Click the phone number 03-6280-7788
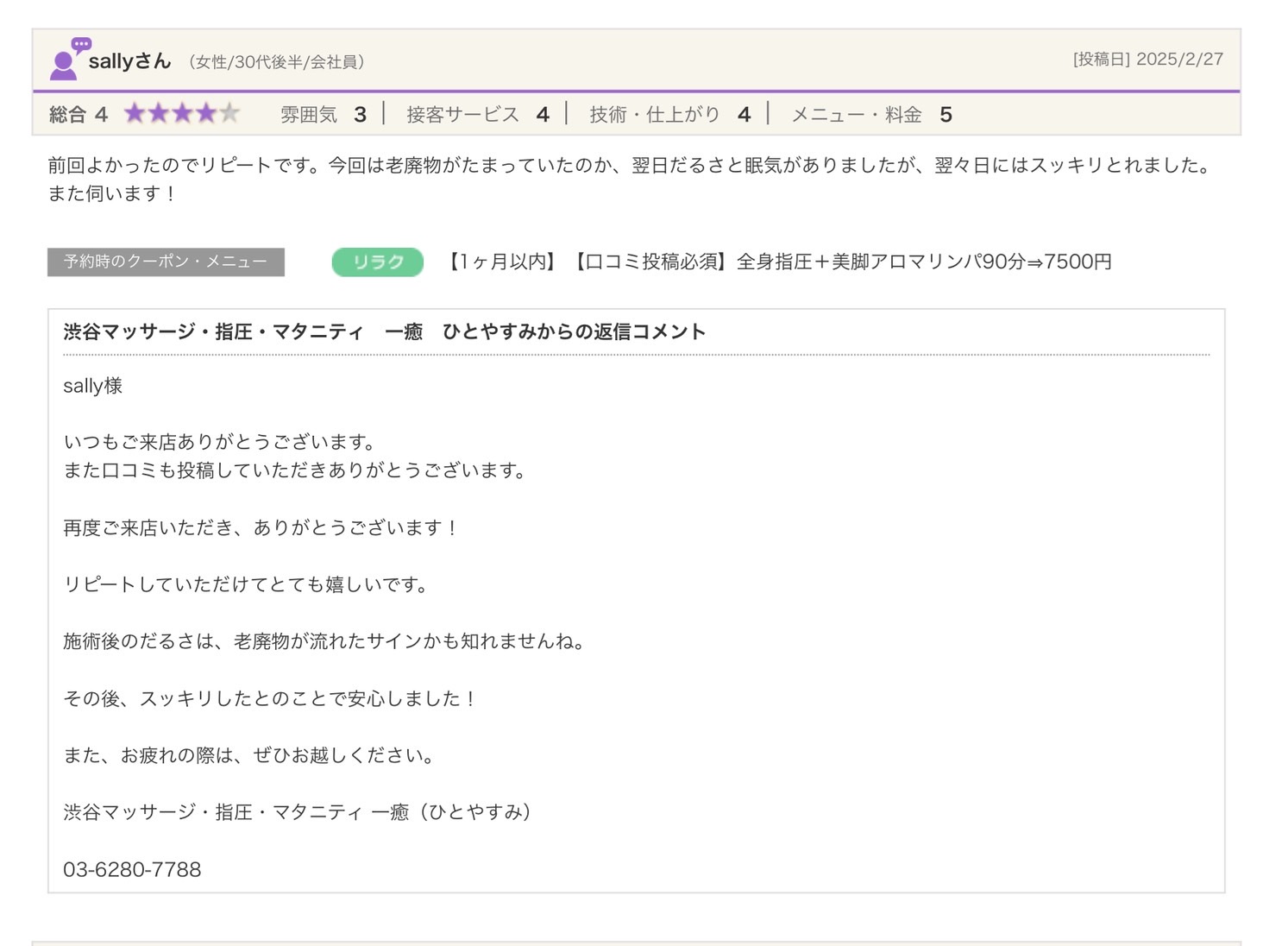 (x=132, y=869)
